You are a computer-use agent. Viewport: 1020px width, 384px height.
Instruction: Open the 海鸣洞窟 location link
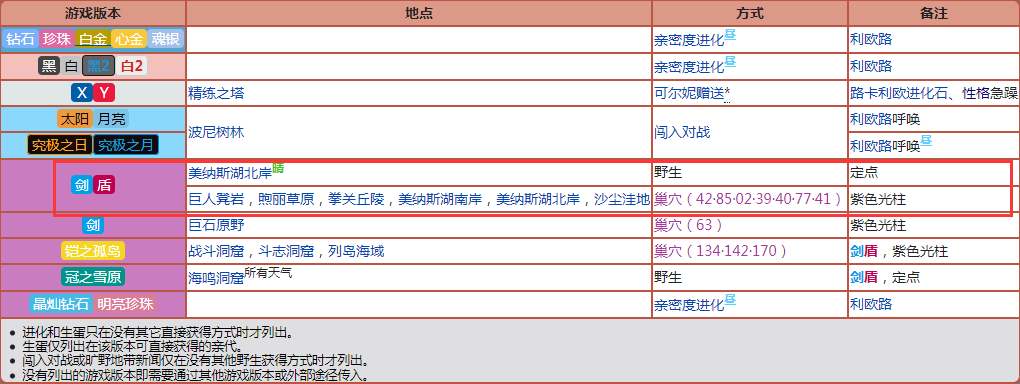[x=217, y=279]
